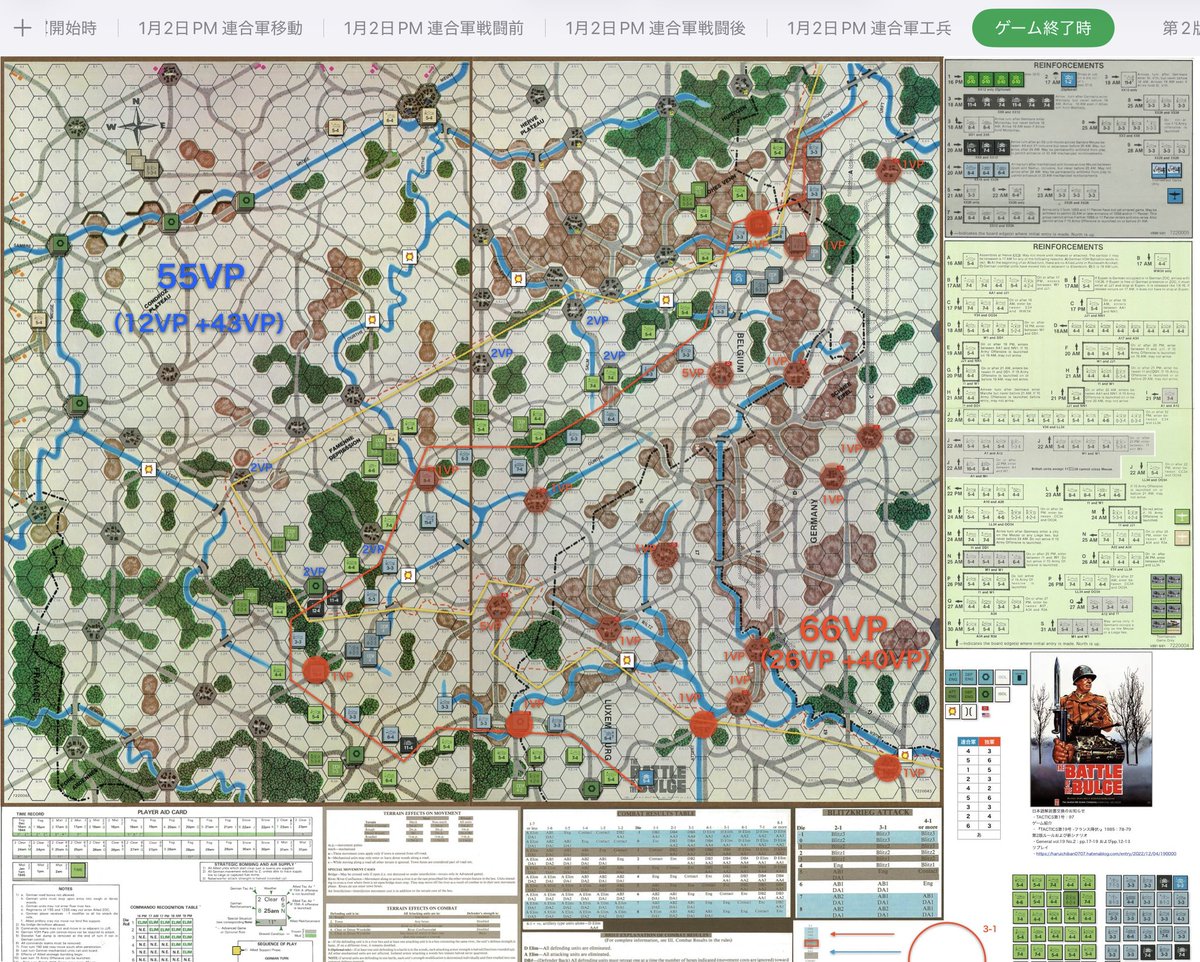The width and height of the screenshot is (1200, 962).
Task: Select the (26VP +40VP) breakdown text
Action: pyautogui.click(x=845, y=659)
